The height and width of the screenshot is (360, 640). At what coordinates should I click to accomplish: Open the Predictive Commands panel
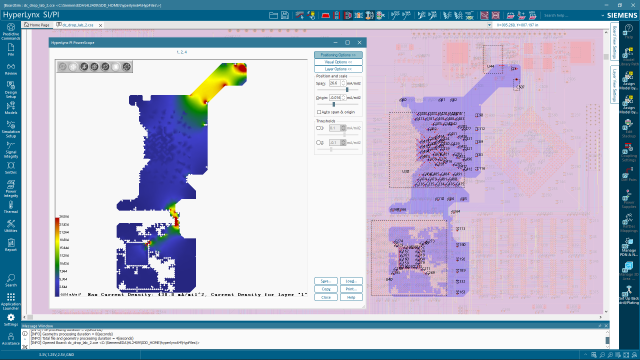(11, 31)
